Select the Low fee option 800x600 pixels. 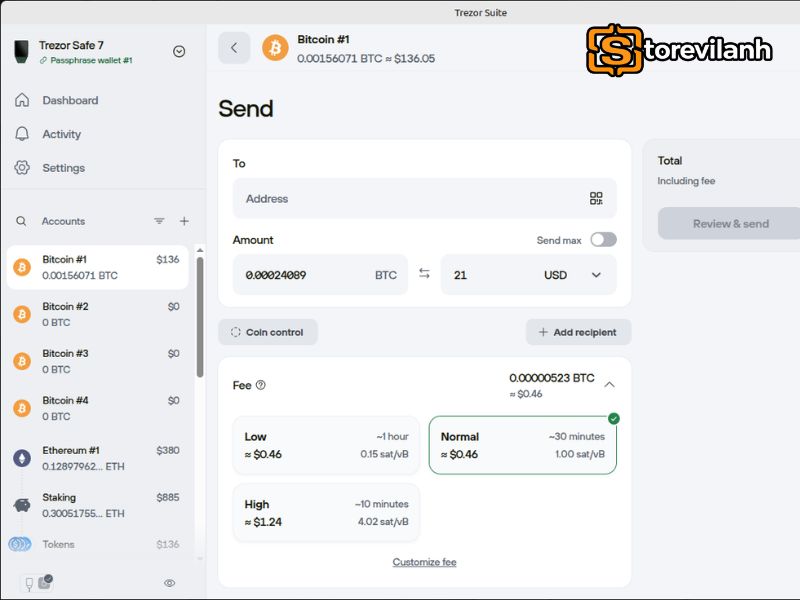click(327, 445)
